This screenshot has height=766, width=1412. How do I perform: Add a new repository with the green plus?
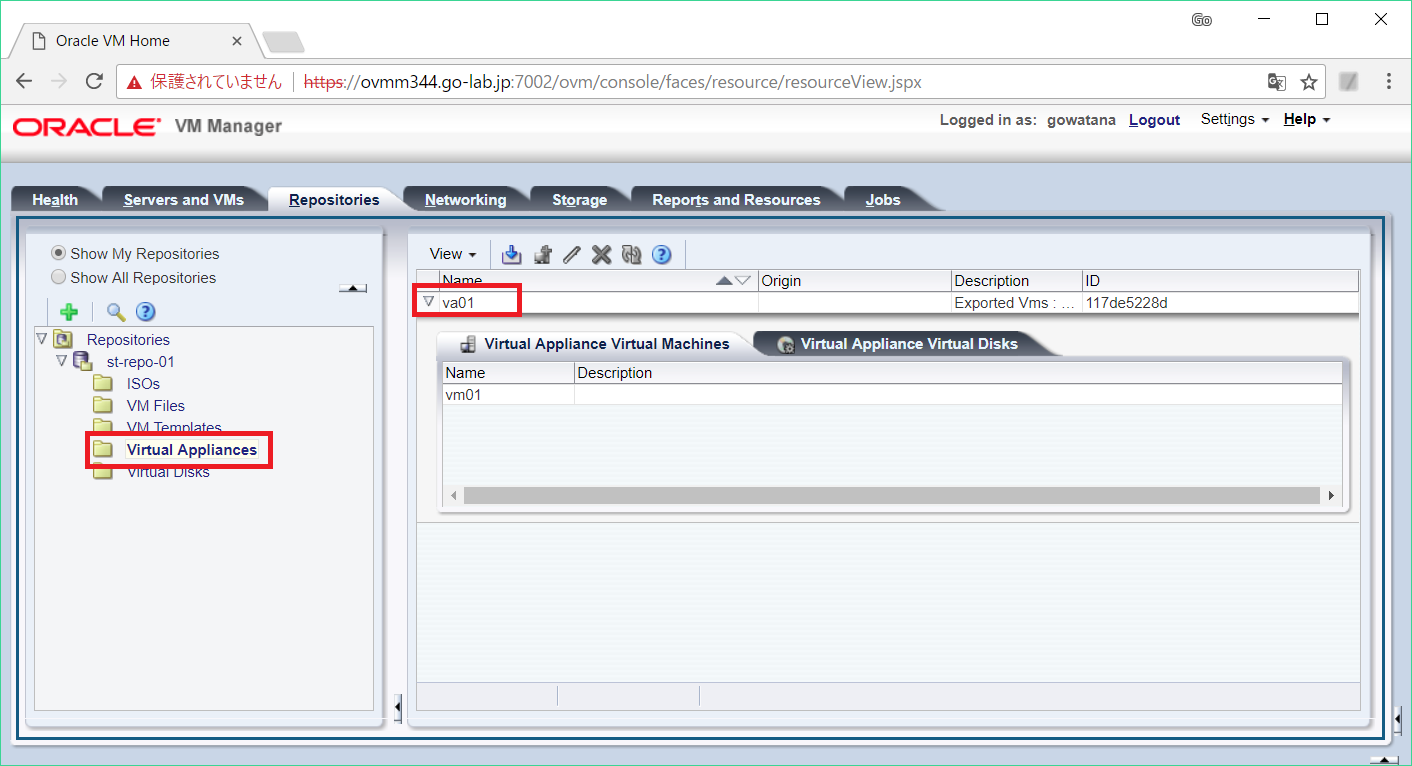(69, 311)
